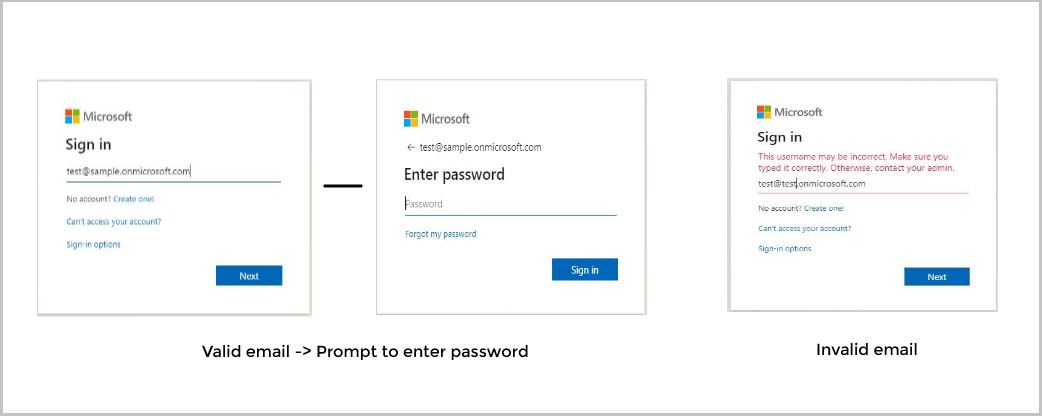1042x416 pixels.
Task: Open Sign-in options in the left panel
Action: click(94, 244)
